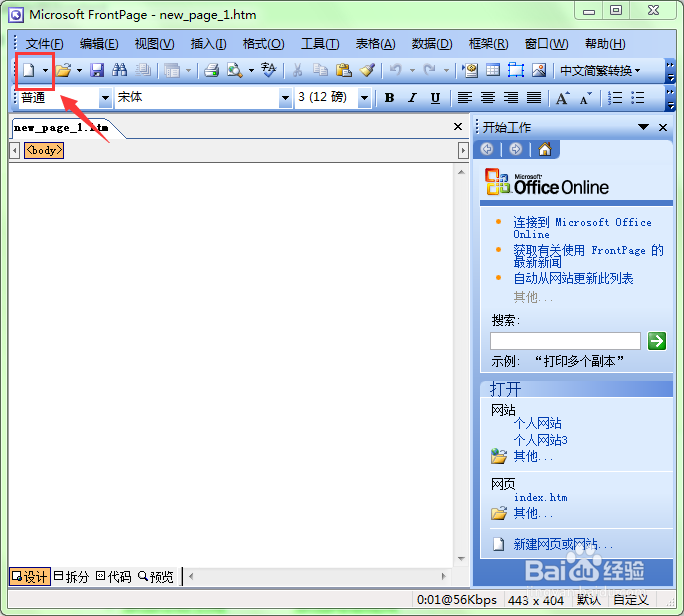The width and height of the screenshot is (684, 616).
Task: Click the task pane Forward arrow icon
Action: [516, 150]
